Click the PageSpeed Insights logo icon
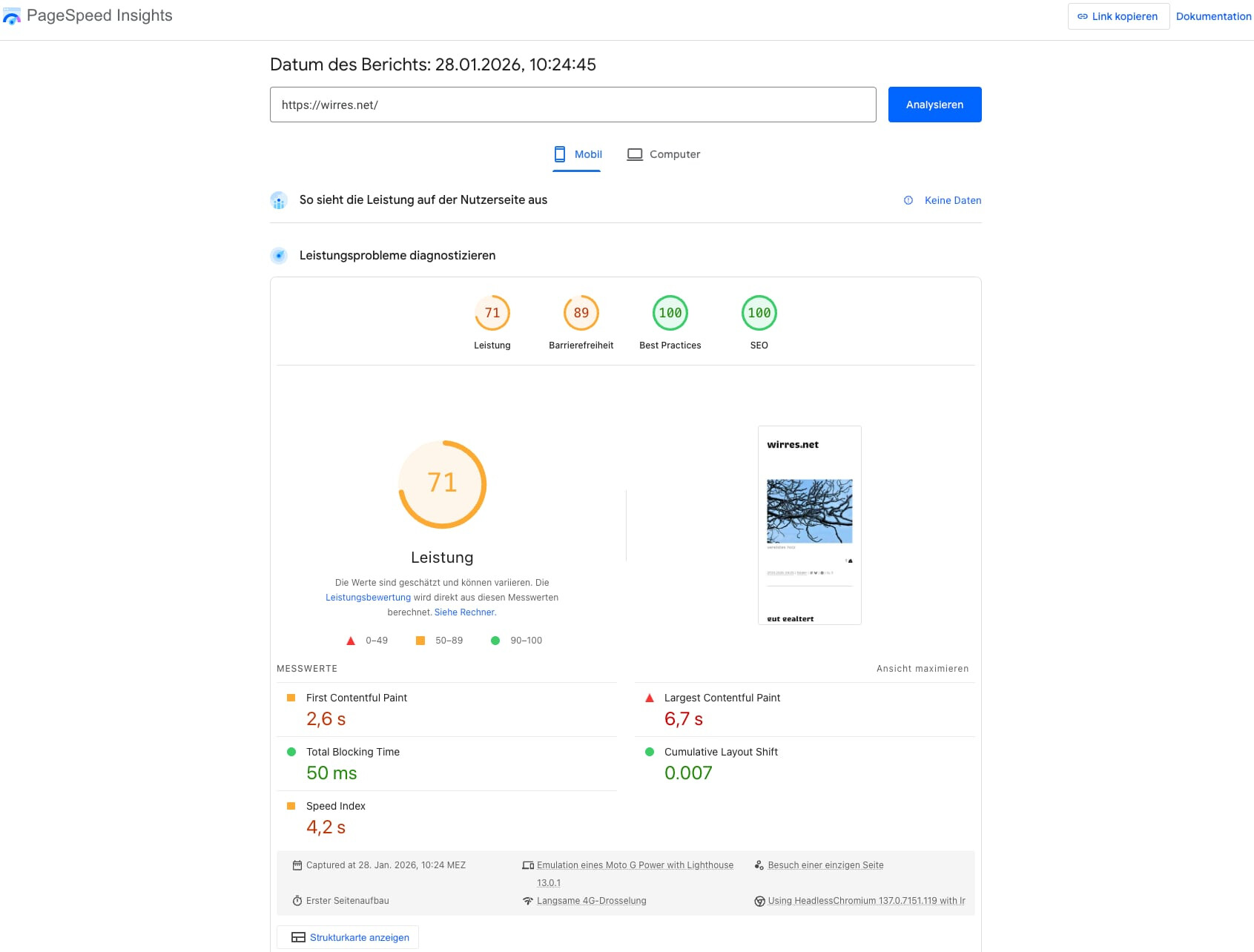1254x952 pixels. click(x=12, y=16)
